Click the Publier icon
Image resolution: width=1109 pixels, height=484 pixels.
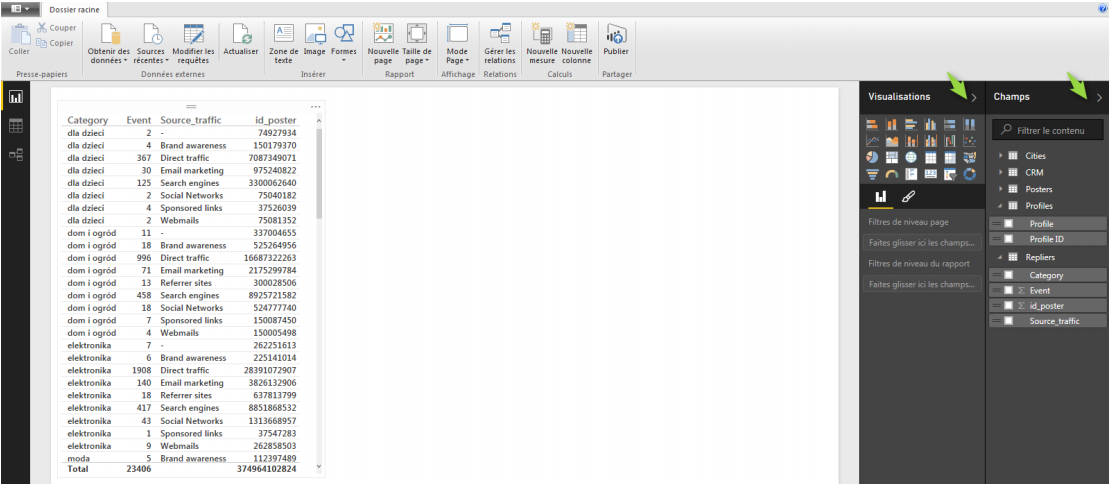[616, 36]
